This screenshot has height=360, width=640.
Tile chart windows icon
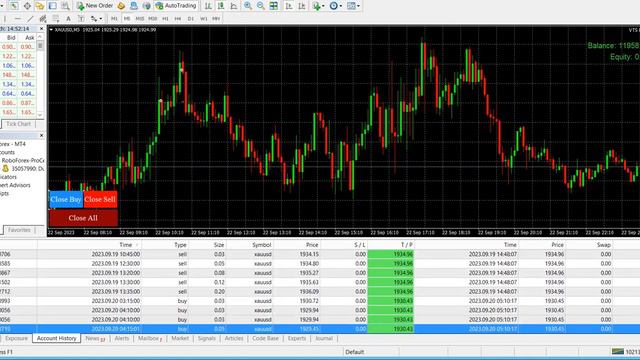273,6
